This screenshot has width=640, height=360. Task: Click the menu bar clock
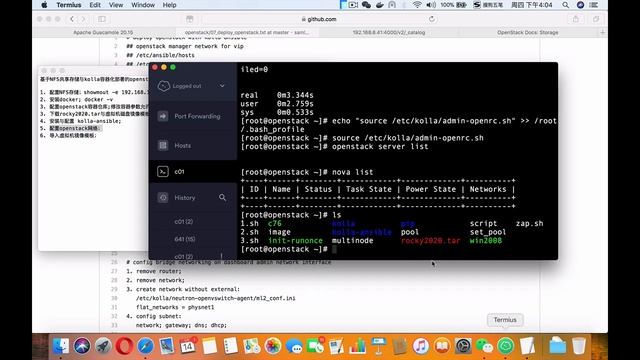tap(531, 5)
